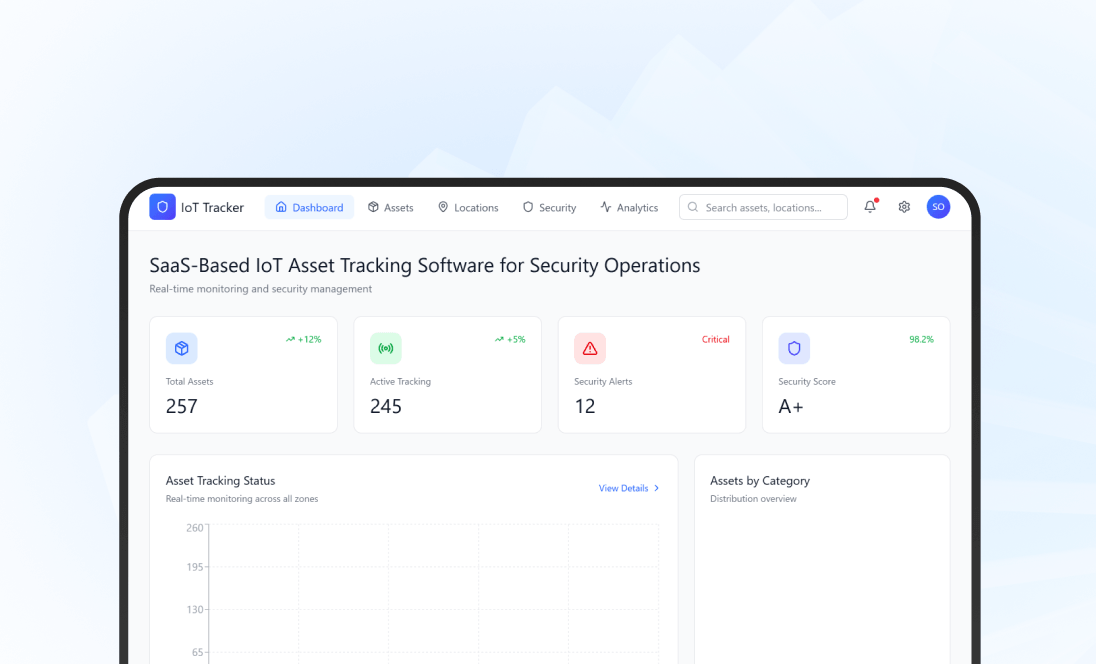Click the IoT Tracker shield logo
Viewport: 1096px width, 664px height.
pos(163,207)
